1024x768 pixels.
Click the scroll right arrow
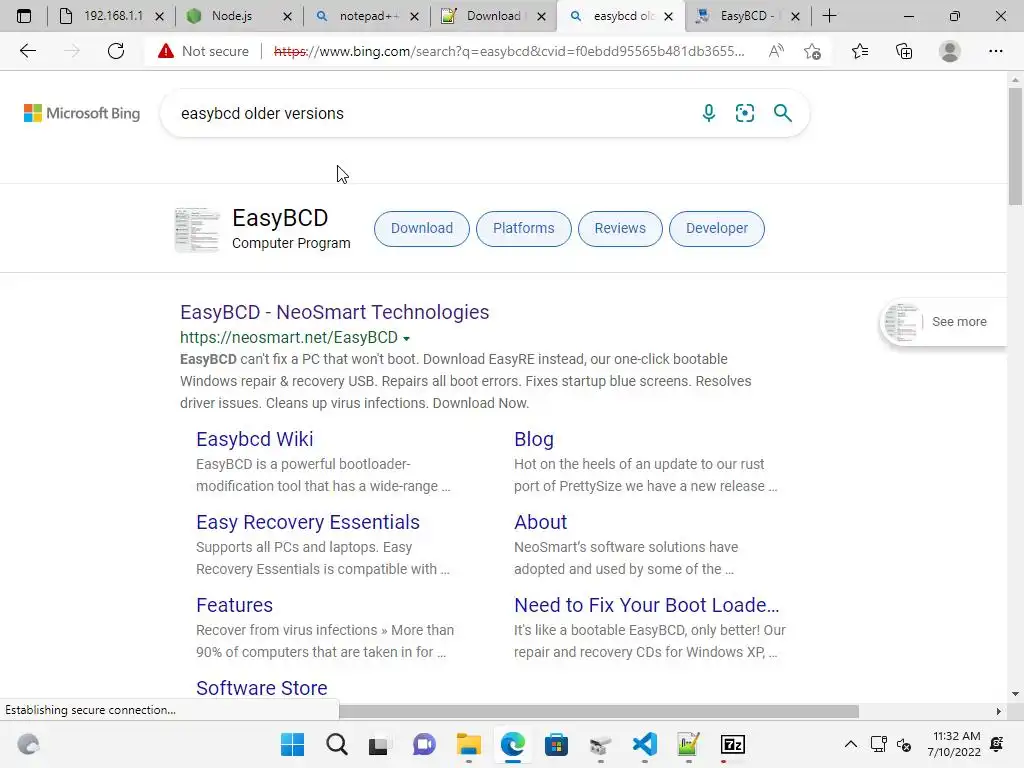pyautogui.click(x=999, y=711)
